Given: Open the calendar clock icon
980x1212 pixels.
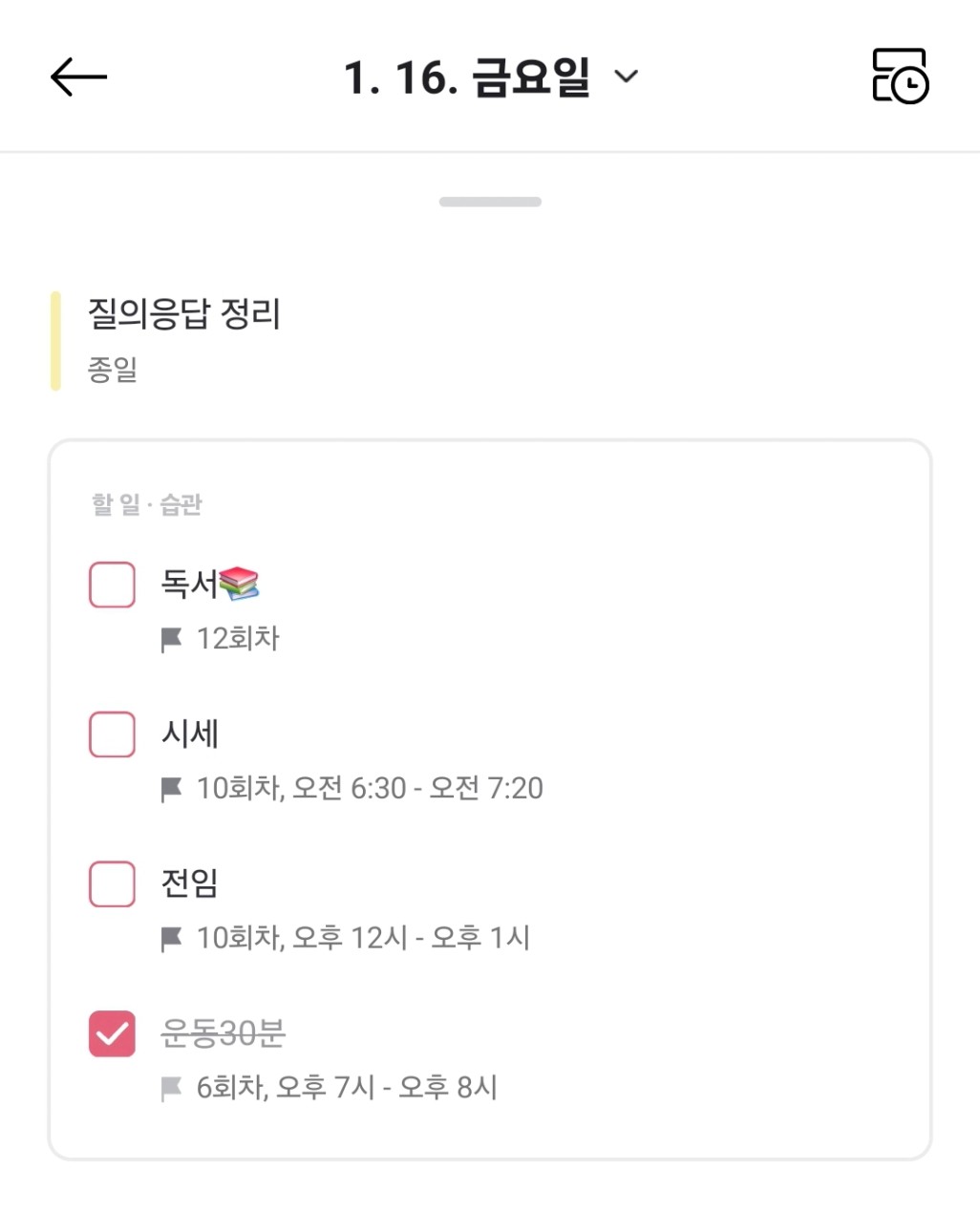Looking at the screenshot, I should click(900, 76).
